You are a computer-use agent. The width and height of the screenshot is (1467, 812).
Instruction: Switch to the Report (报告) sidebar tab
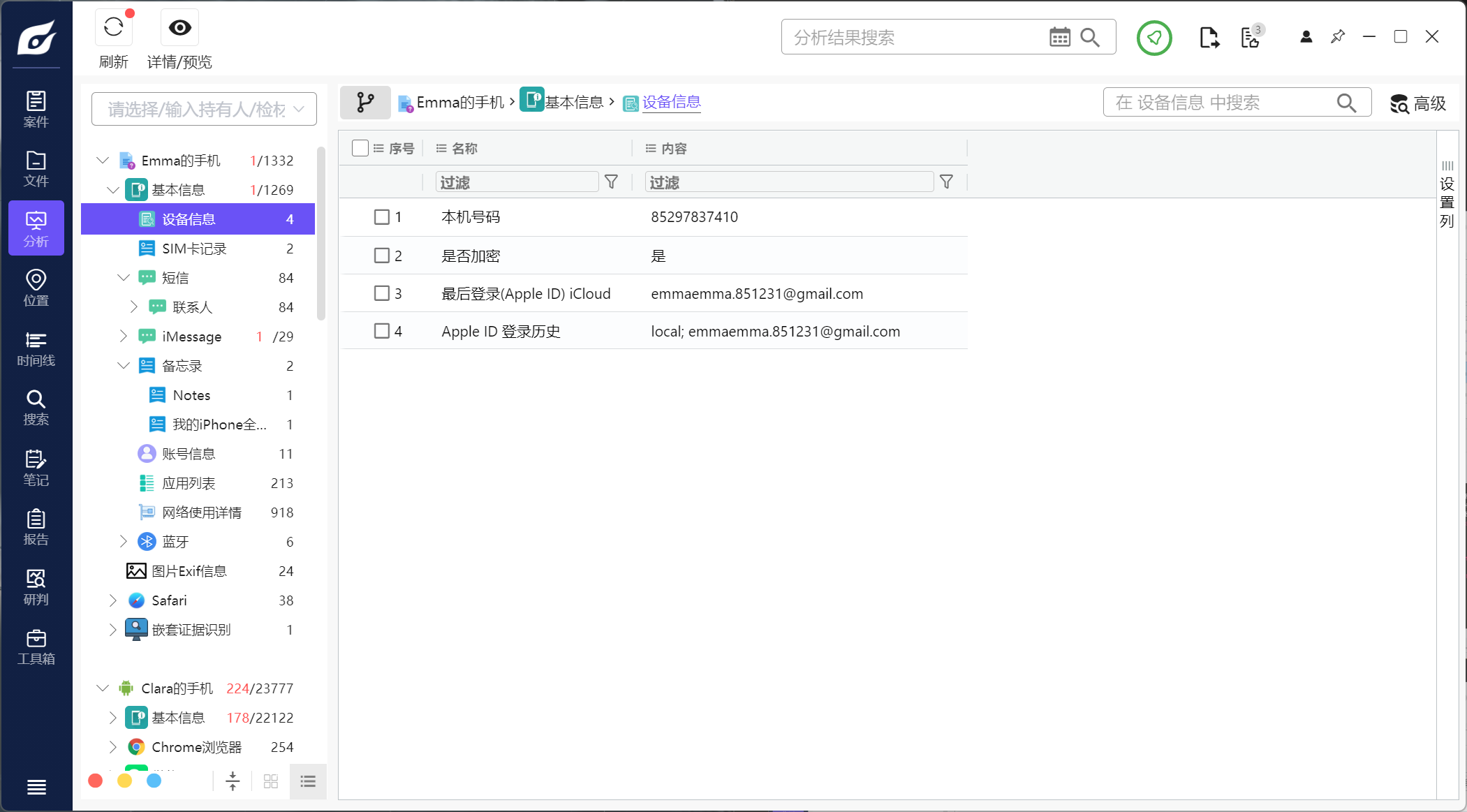tap(36, 527)
